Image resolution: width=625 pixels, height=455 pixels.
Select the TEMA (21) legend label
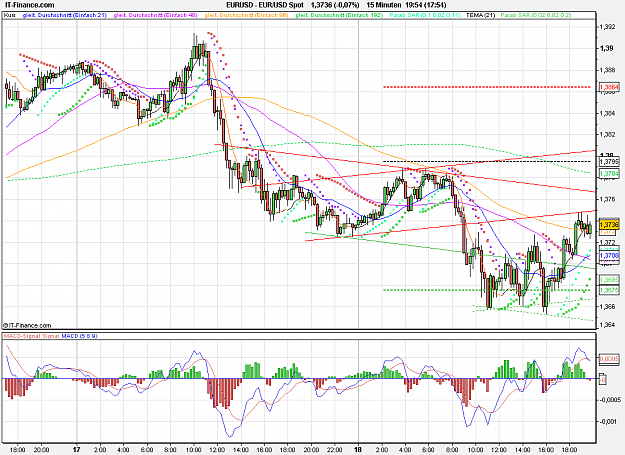(481, 15)
